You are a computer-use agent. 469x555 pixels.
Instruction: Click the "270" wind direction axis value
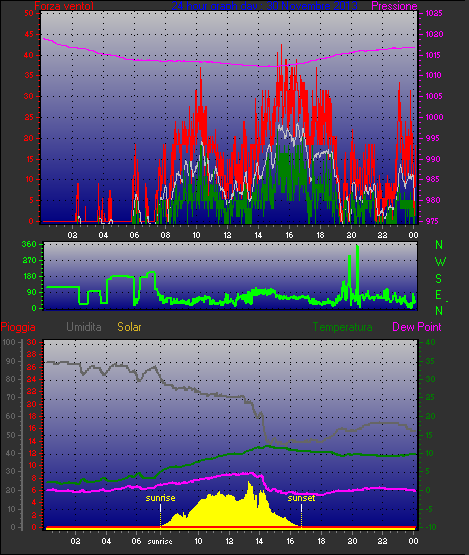point(29,261)
